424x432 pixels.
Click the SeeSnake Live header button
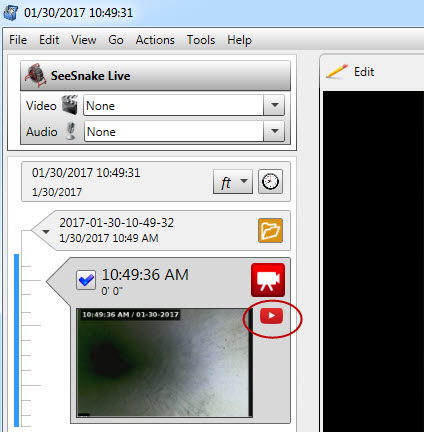[x=155, y=76]
